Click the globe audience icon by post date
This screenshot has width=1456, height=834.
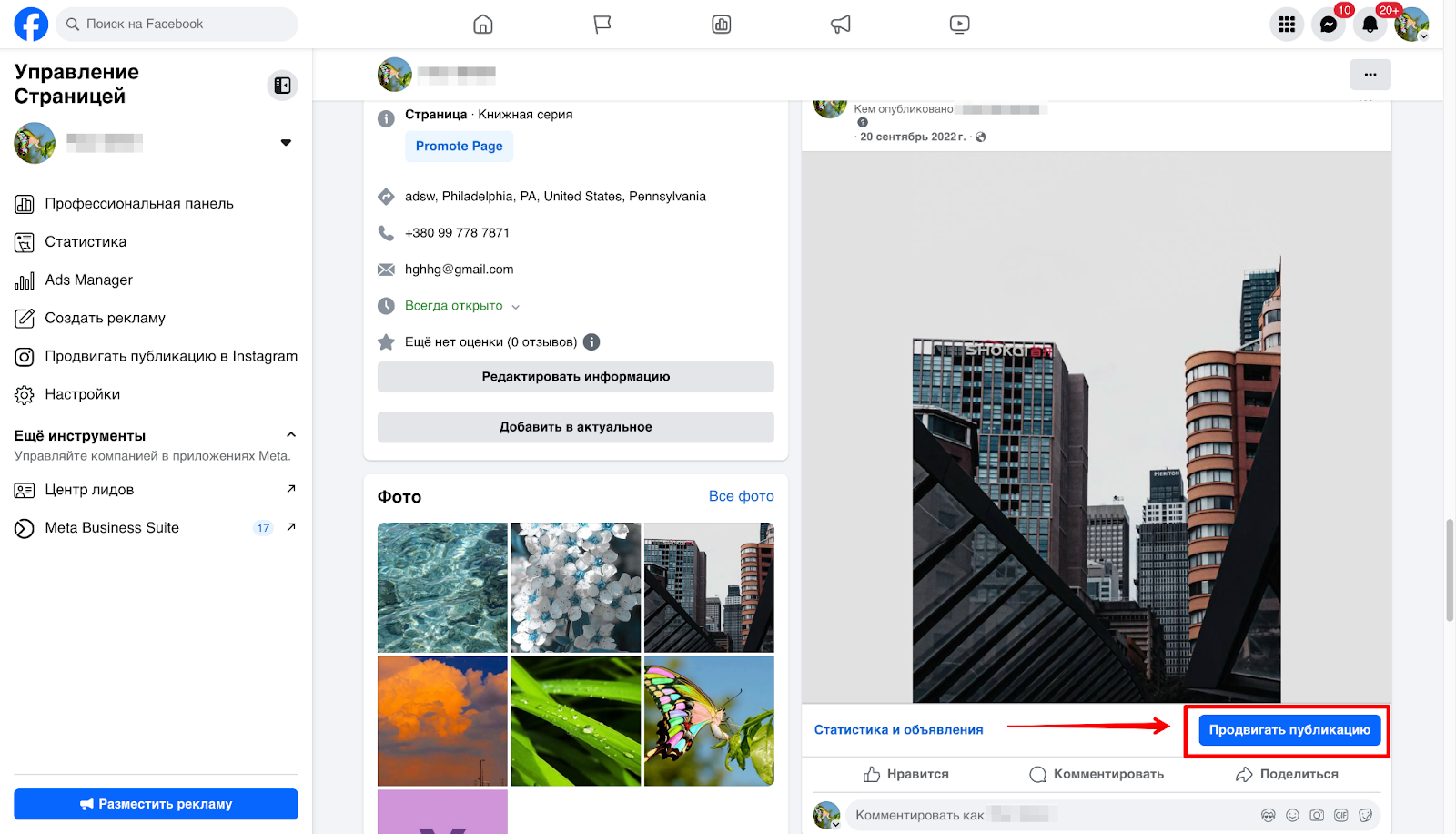tap(981, 137)
